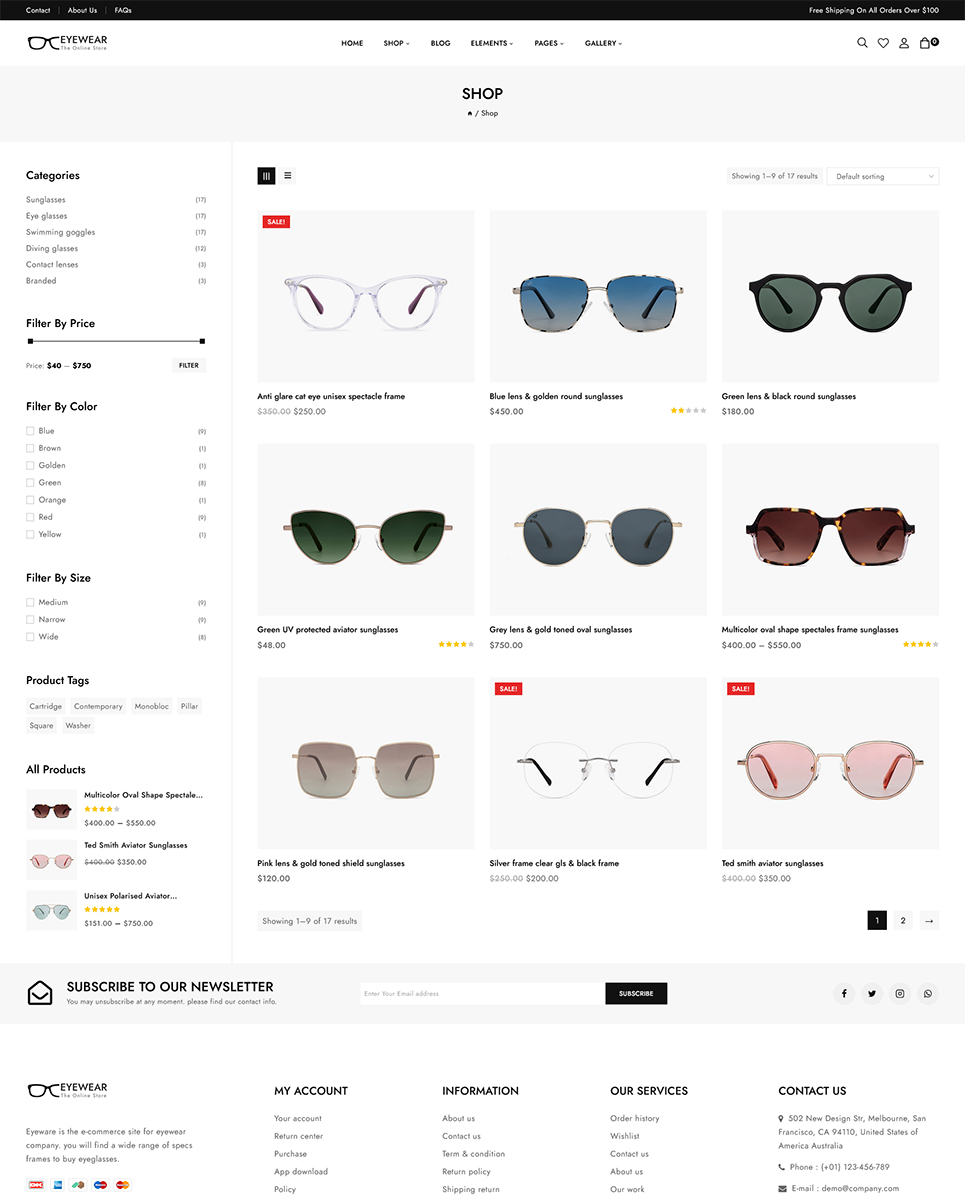965x1200 pixels.
Task: Open the Instagram social icon
Action: pyautogui.click(x=900, y=993)
